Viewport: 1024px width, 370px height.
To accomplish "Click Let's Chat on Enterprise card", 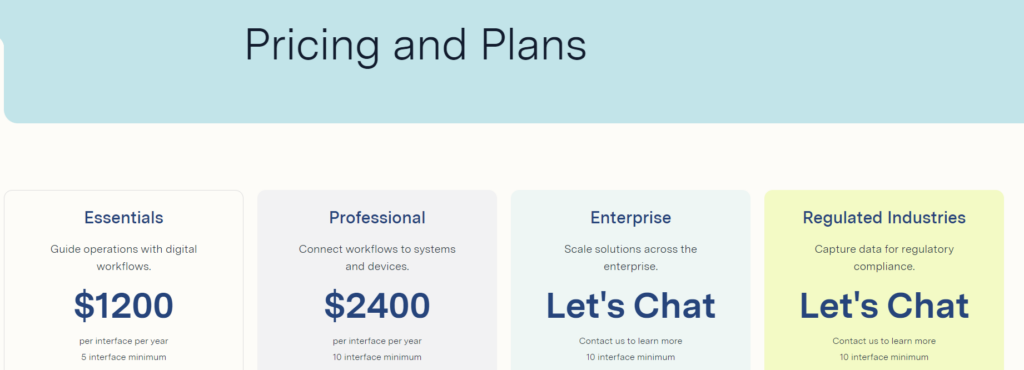I will [630, 305].
